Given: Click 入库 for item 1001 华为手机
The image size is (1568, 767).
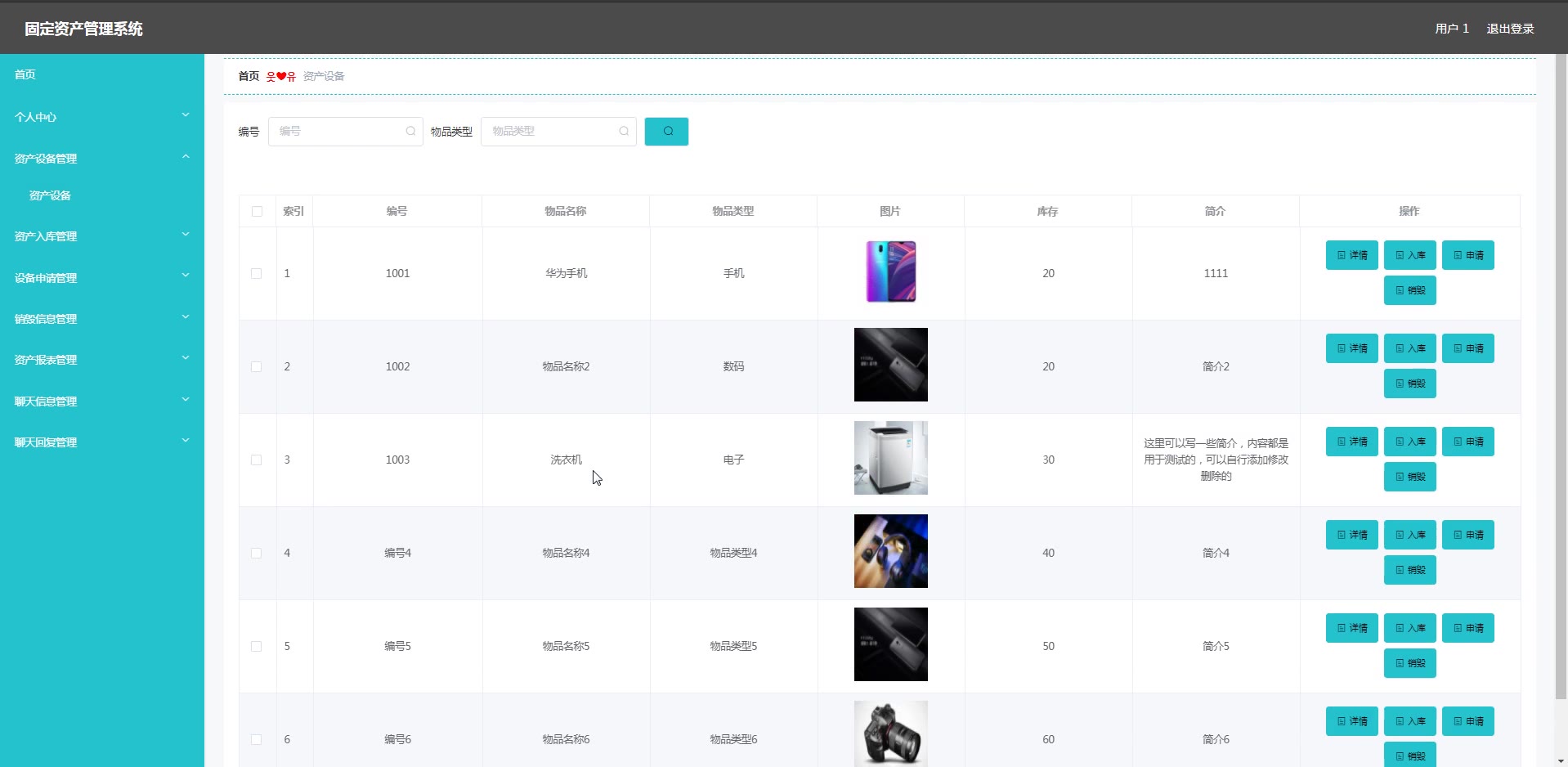Looking at the screenshot, I should coord(1410,255).
